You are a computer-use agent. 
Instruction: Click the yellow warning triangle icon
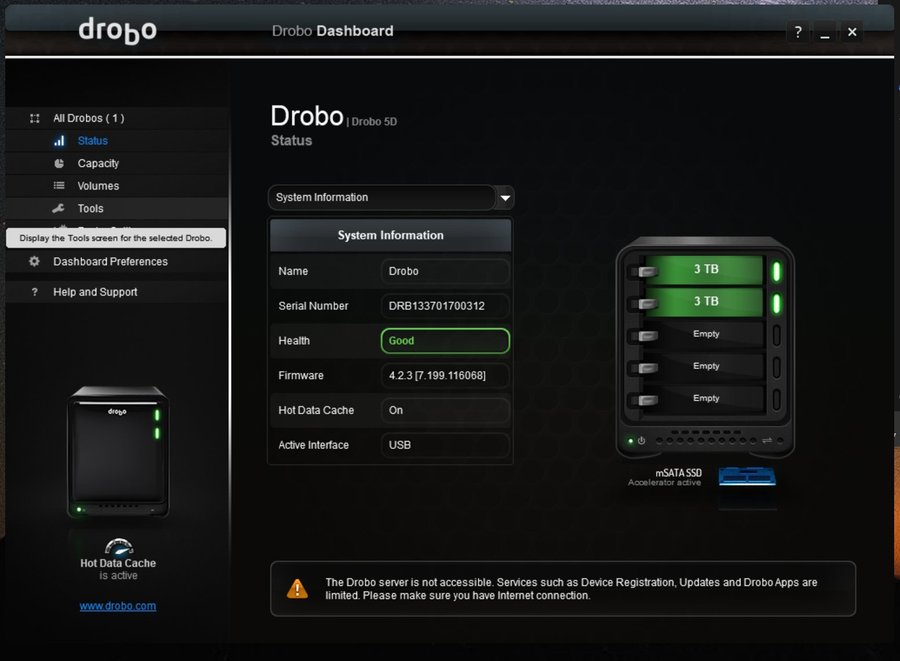pos(297,589)
